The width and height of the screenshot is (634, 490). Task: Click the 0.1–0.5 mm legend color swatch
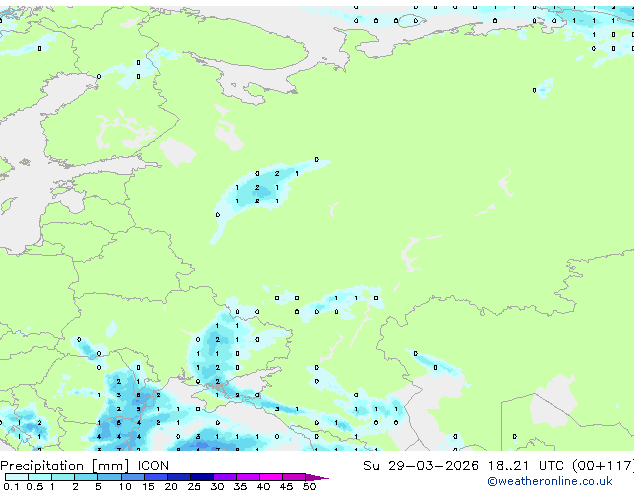coord(17,477)
